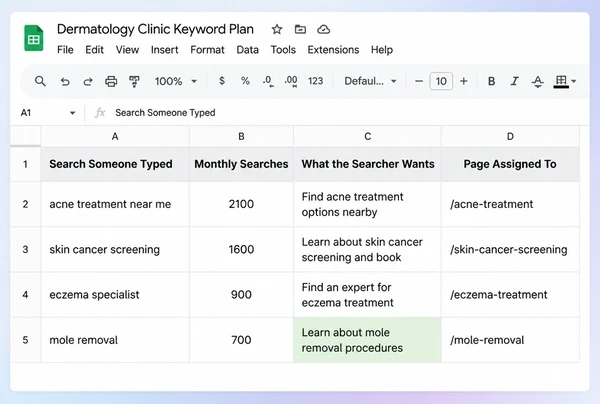
Task: Increase decimal places
Action: (x=291, y=81)
